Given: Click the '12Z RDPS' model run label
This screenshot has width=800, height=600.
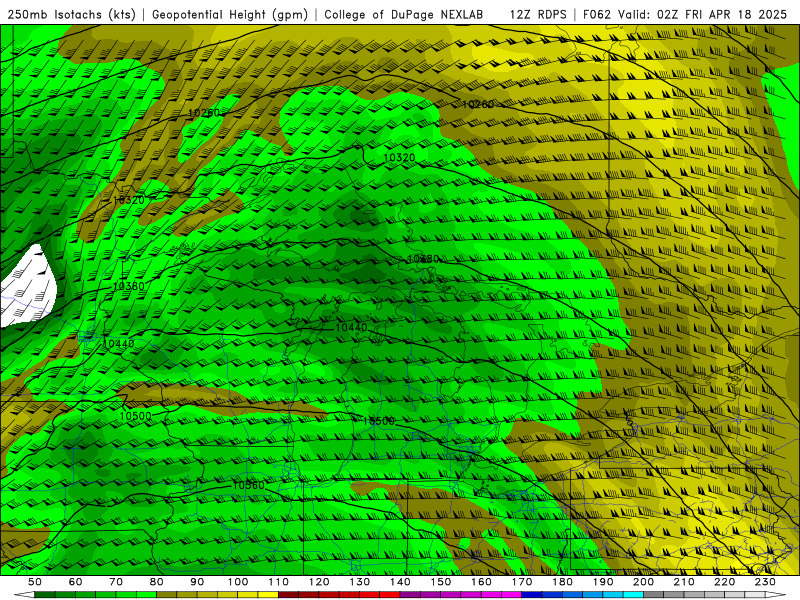Looking at the screenshot, I should [538, 15].
